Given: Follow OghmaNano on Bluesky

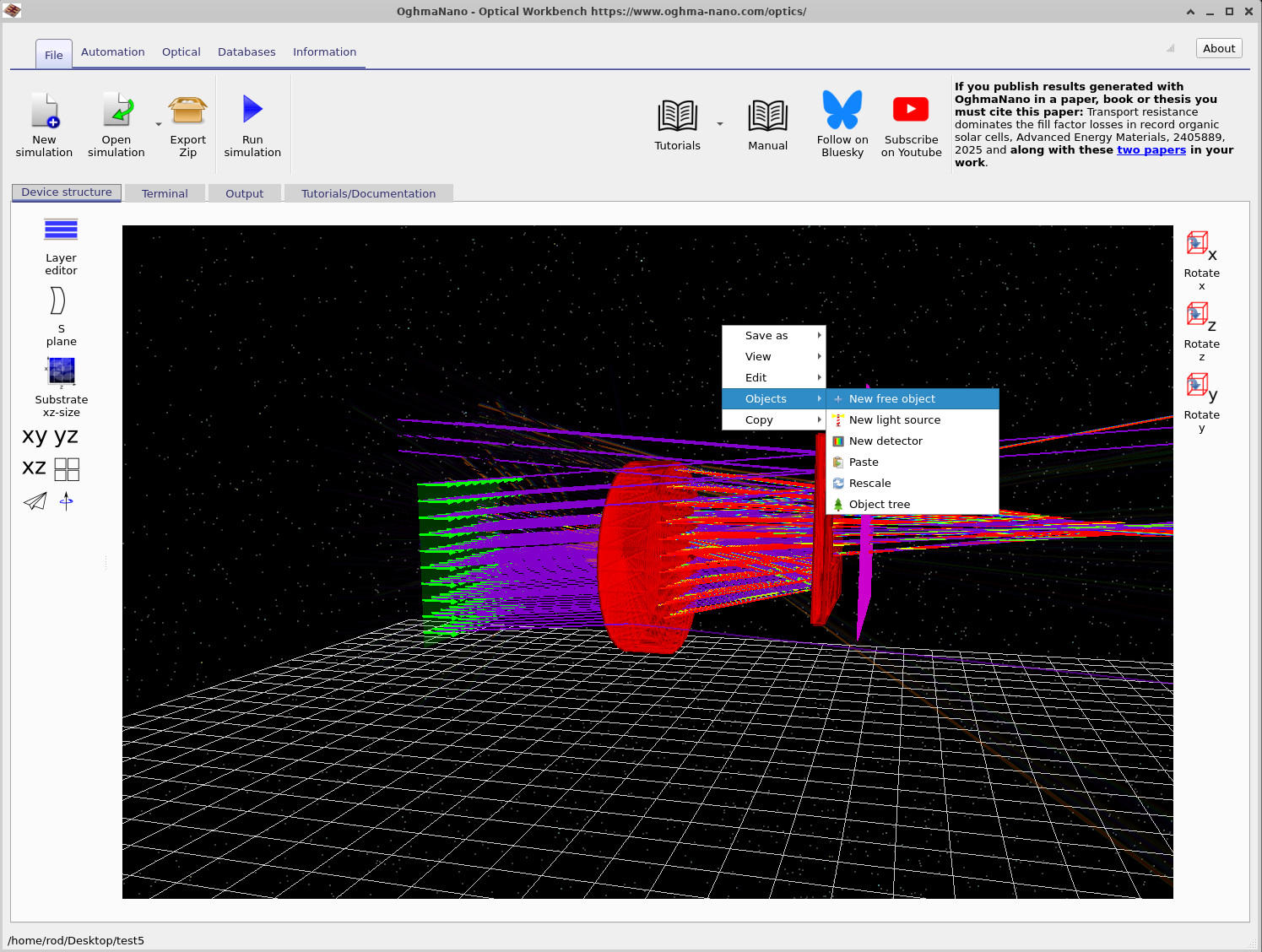Looking at the screenshot, I should 842,122.
